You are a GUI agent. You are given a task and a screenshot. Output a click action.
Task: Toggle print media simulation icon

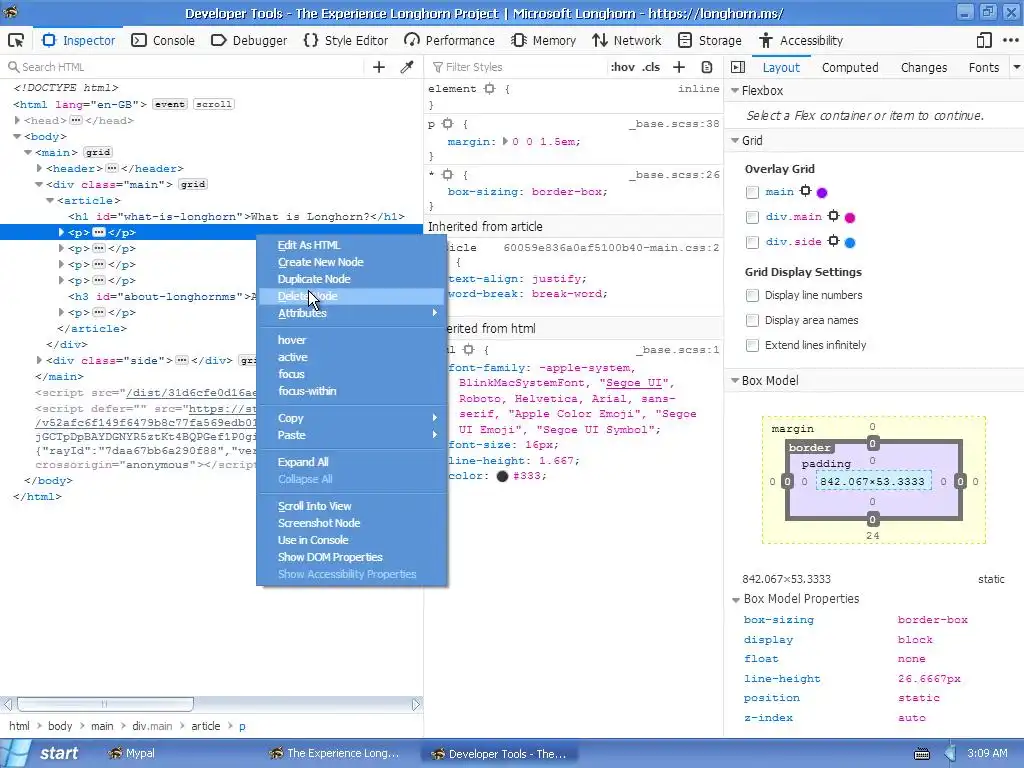707,67
